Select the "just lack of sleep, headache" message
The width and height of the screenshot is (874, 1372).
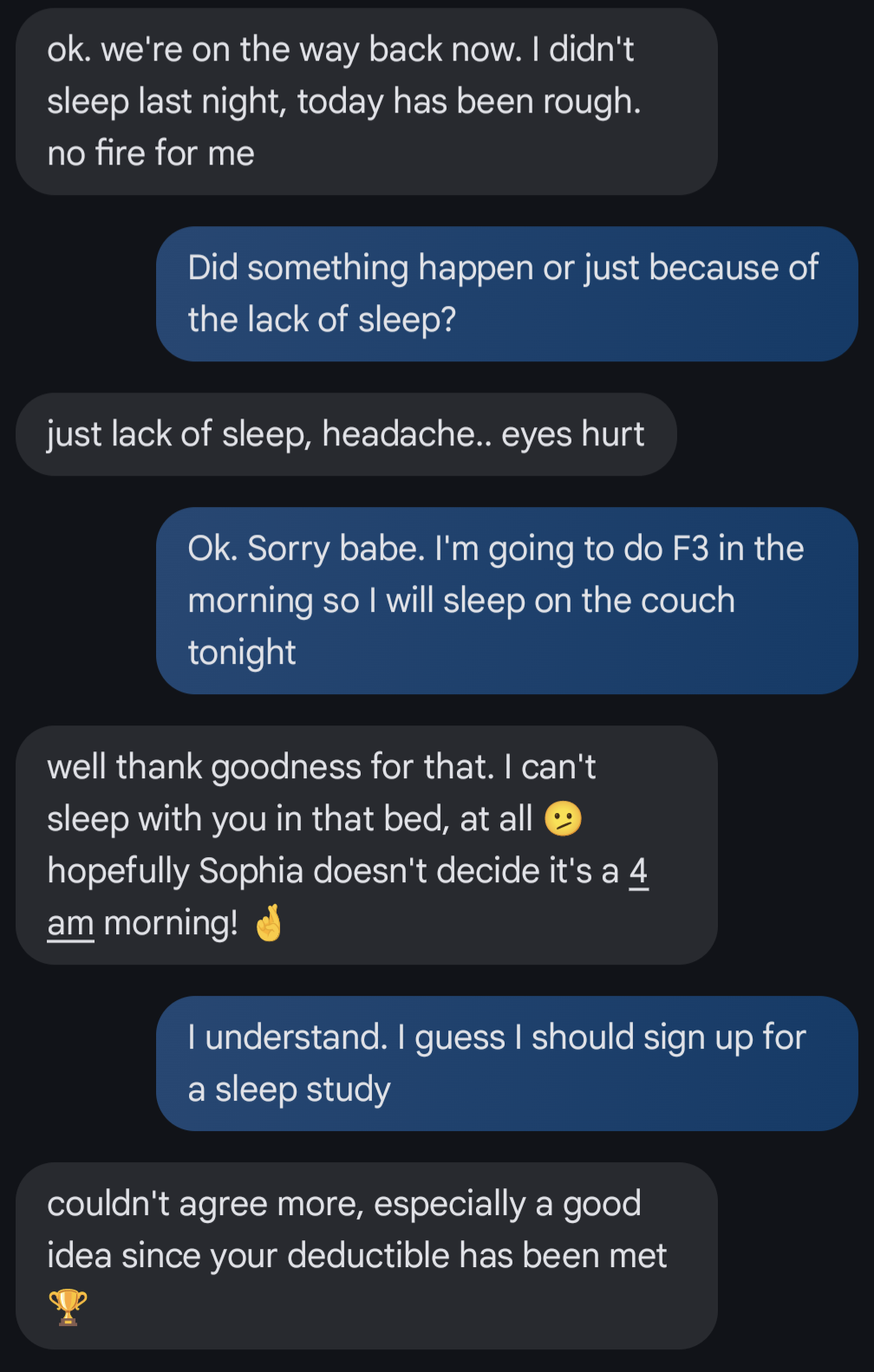pos(345,434)
